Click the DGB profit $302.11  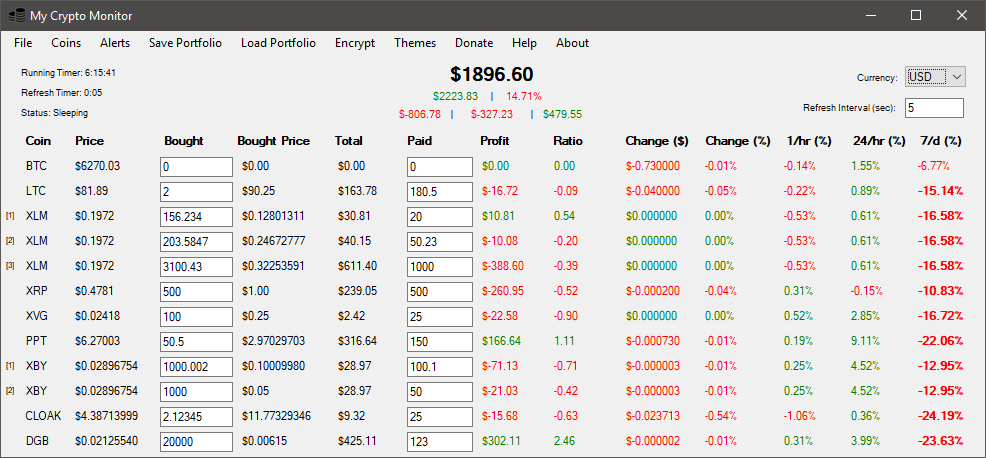coord(501,441)
